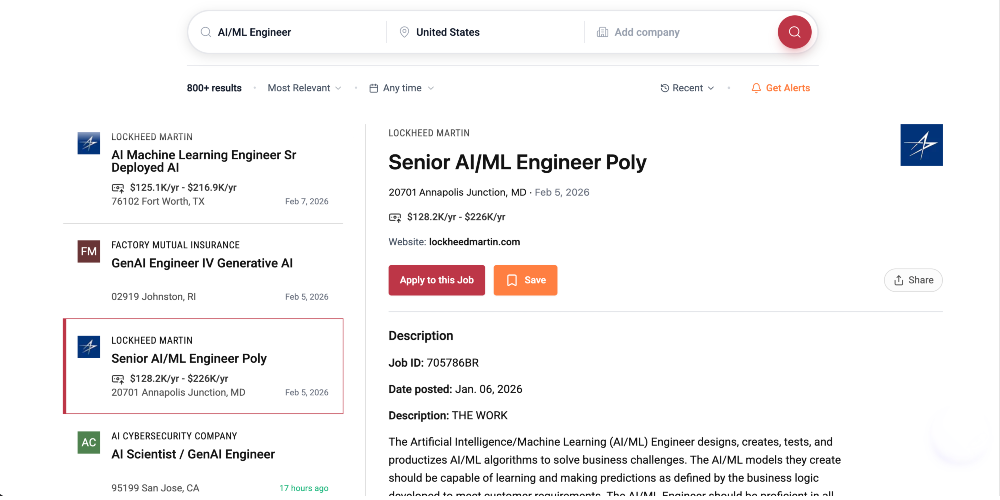Share the job posting
This screenshot has height=500, width=1000.
pos(913,280)
